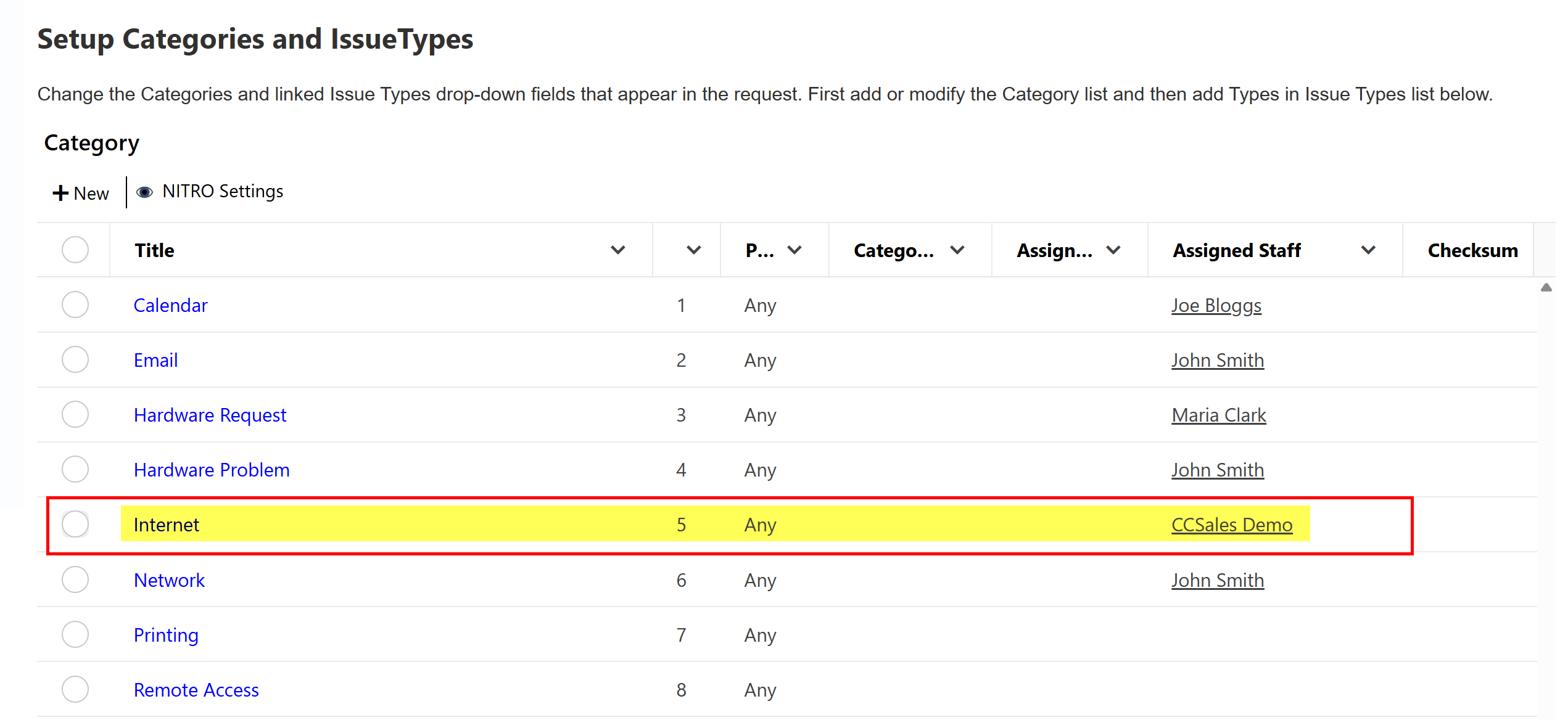Viewport: 1568px width, 720px height.
Task: Click the plus icon for New
Action: click(x=60, y=193)
